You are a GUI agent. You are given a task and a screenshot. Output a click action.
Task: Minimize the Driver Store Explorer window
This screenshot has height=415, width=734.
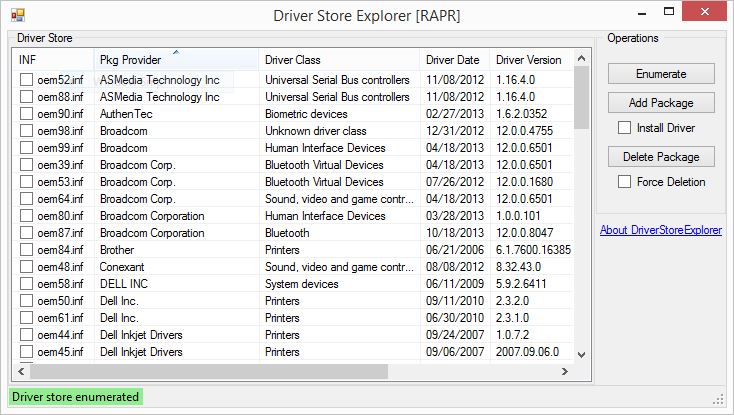(x=642, y=13)
